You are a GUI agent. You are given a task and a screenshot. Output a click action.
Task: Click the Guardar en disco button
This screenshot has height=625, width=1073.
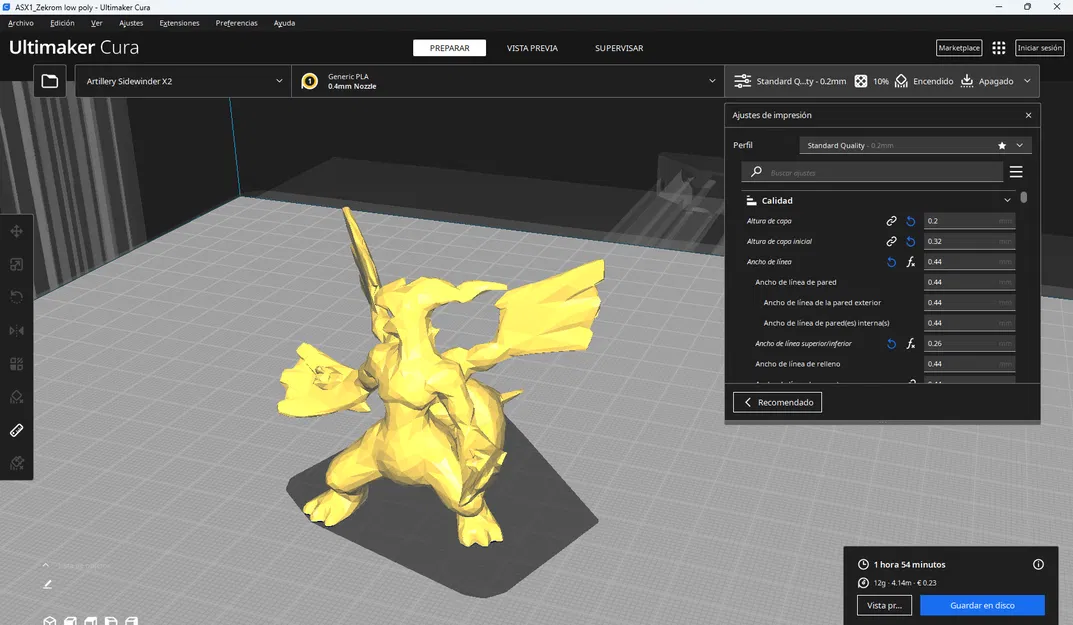click(981, 605)
